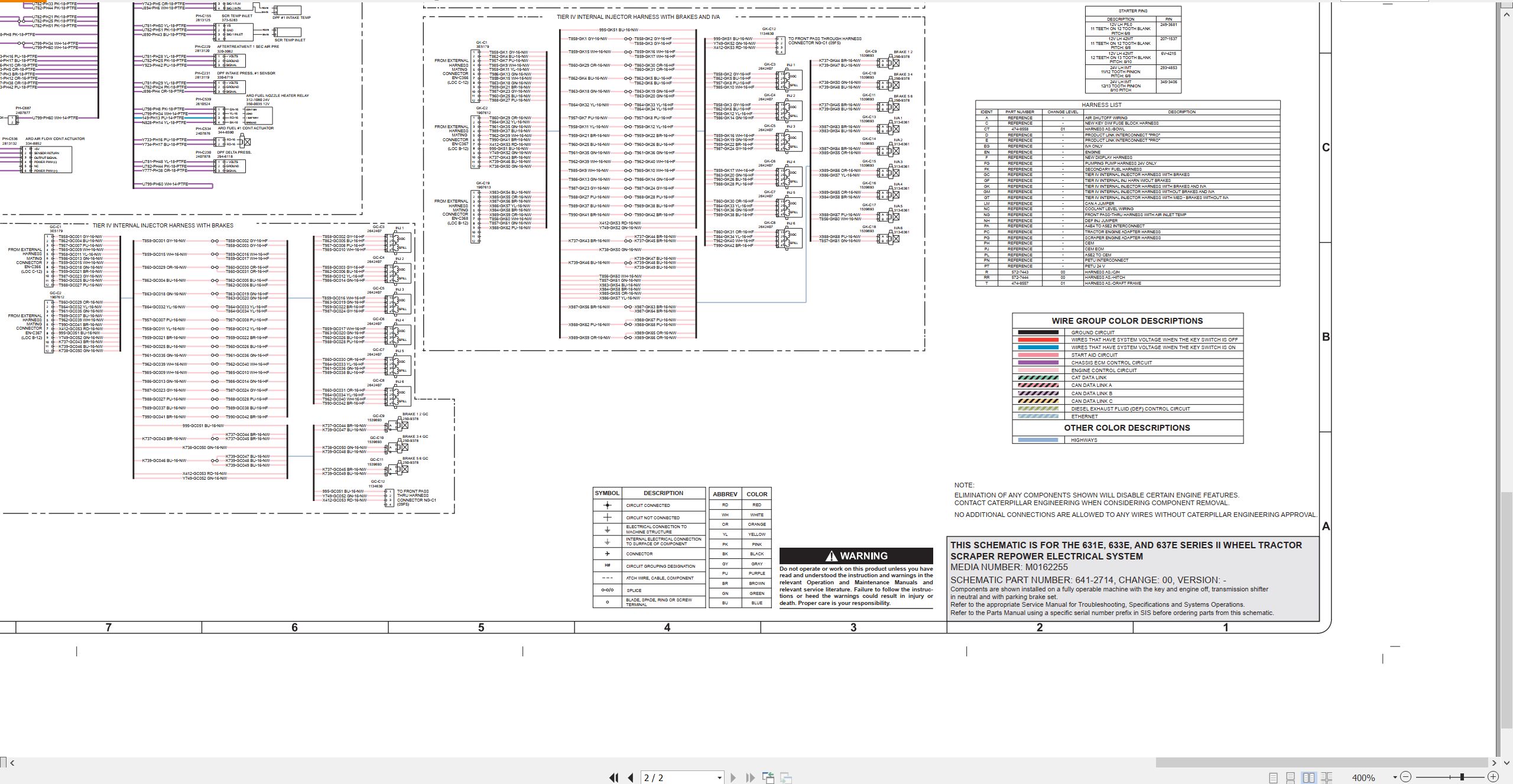Screen dimensions: 1513x784
Task: Click the CHASSIS ECM CONTROL CIRCUIT label
Action: 1112,363
